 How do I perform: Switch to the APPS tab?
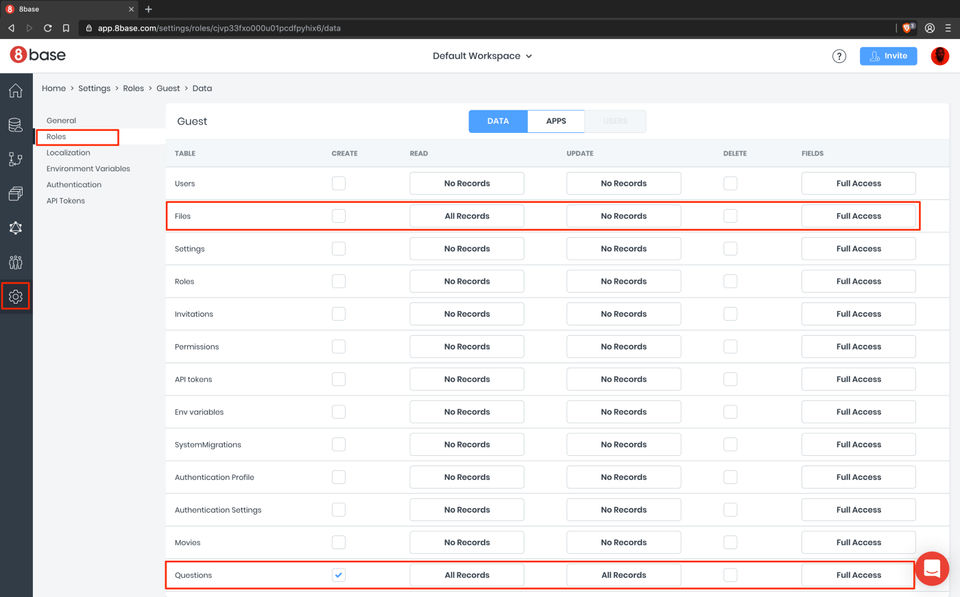[x=556, y=121]
